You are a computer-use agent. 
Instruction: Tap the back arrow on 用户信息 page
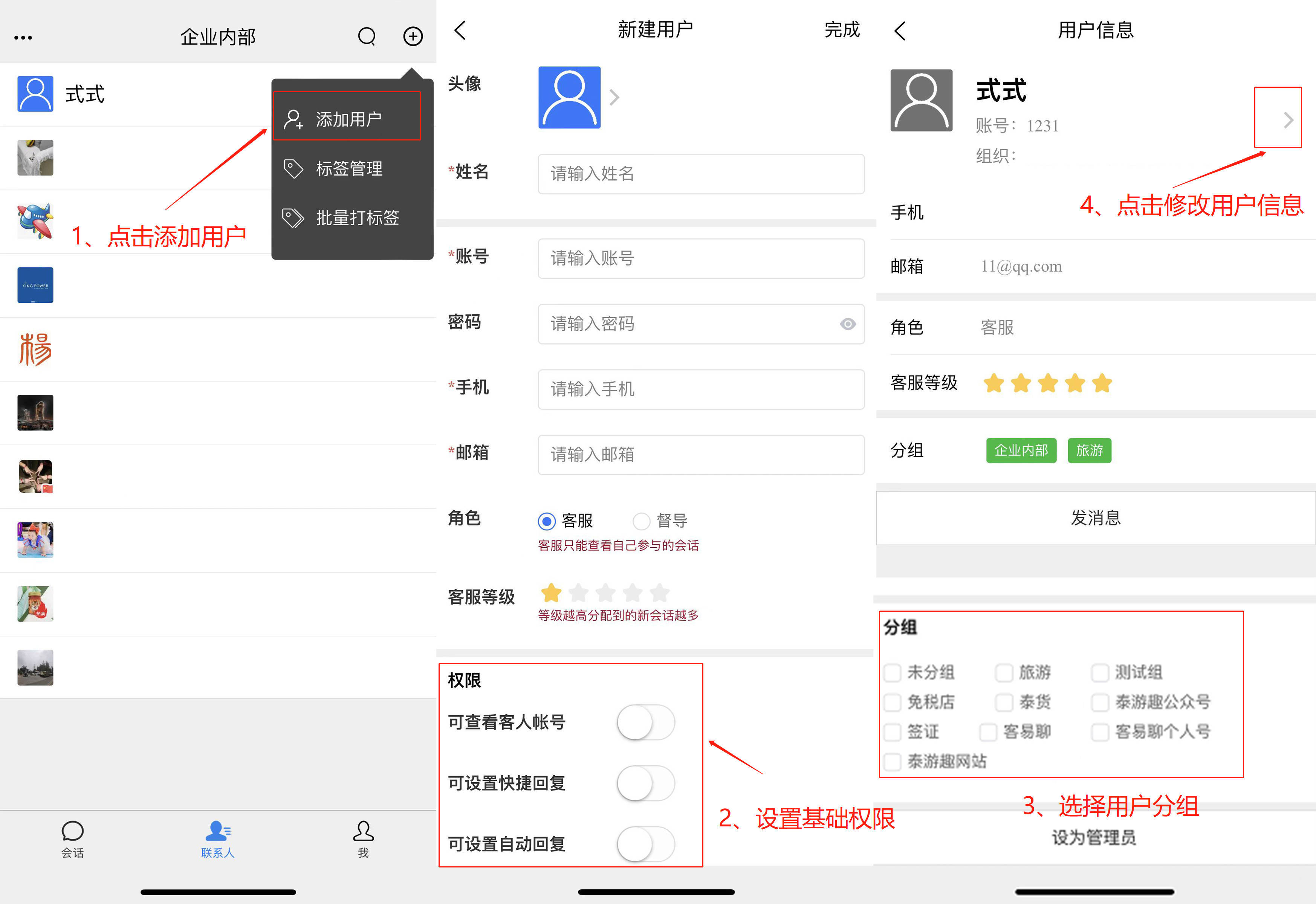(900, 30)
